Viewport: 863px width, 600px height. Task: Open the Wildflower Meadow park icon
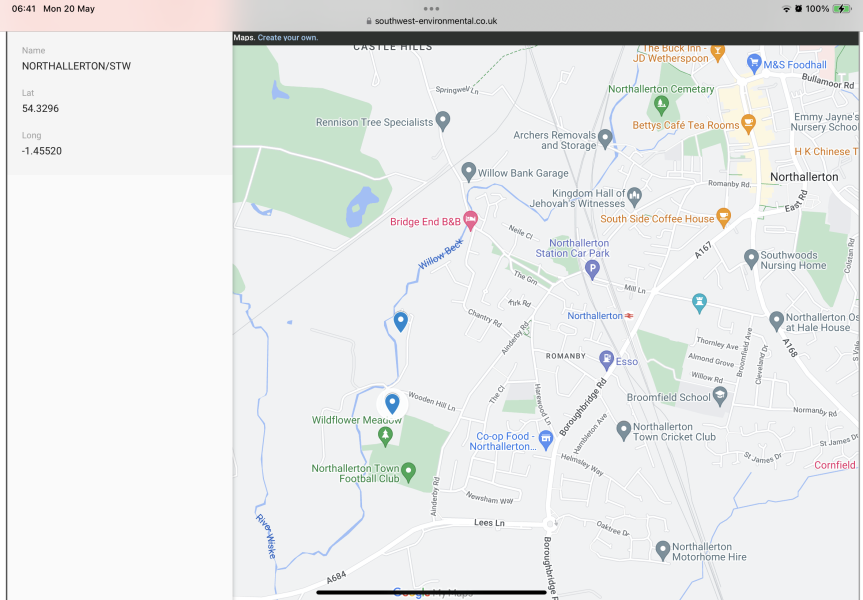pyautogui.click(x=385, y=437)
